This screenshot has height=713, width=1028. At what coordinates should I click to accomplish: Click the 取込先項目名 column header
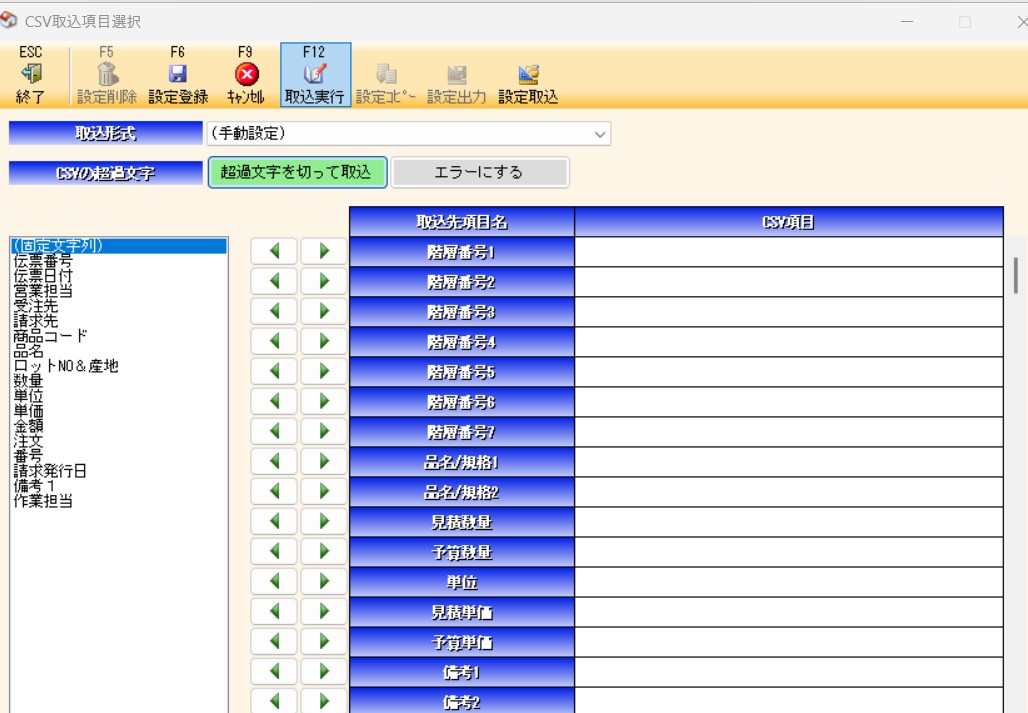point(461,222)
